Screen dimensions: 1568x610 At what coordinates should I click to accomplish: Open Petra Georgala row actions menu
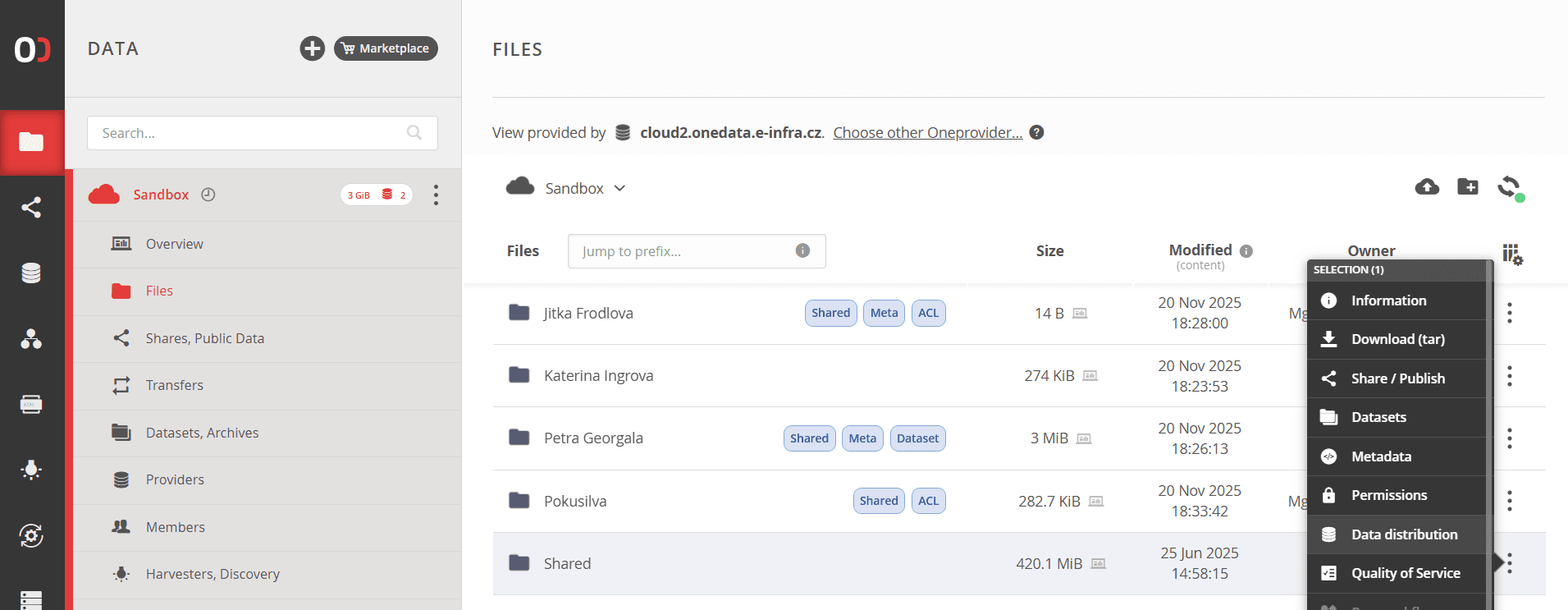(1510, 438)
